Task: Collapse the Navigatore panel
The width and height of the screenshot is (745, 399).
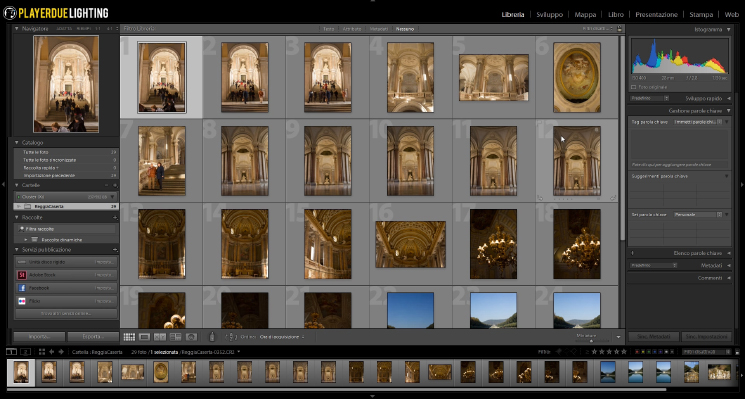Action: (x=17, y=28)
